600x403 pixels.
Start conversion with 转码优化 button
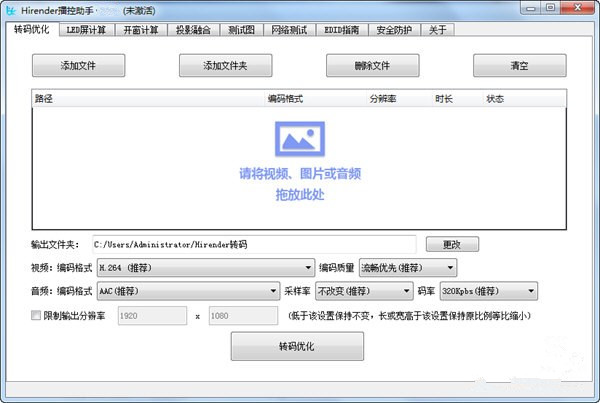pyautogui.click(x=297, y=346)
